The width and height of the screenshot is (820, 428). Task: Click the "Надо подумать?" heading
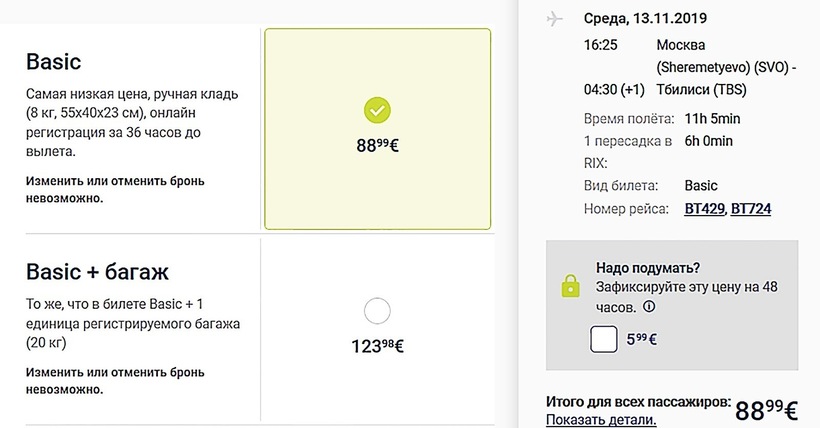coord(647,267)
